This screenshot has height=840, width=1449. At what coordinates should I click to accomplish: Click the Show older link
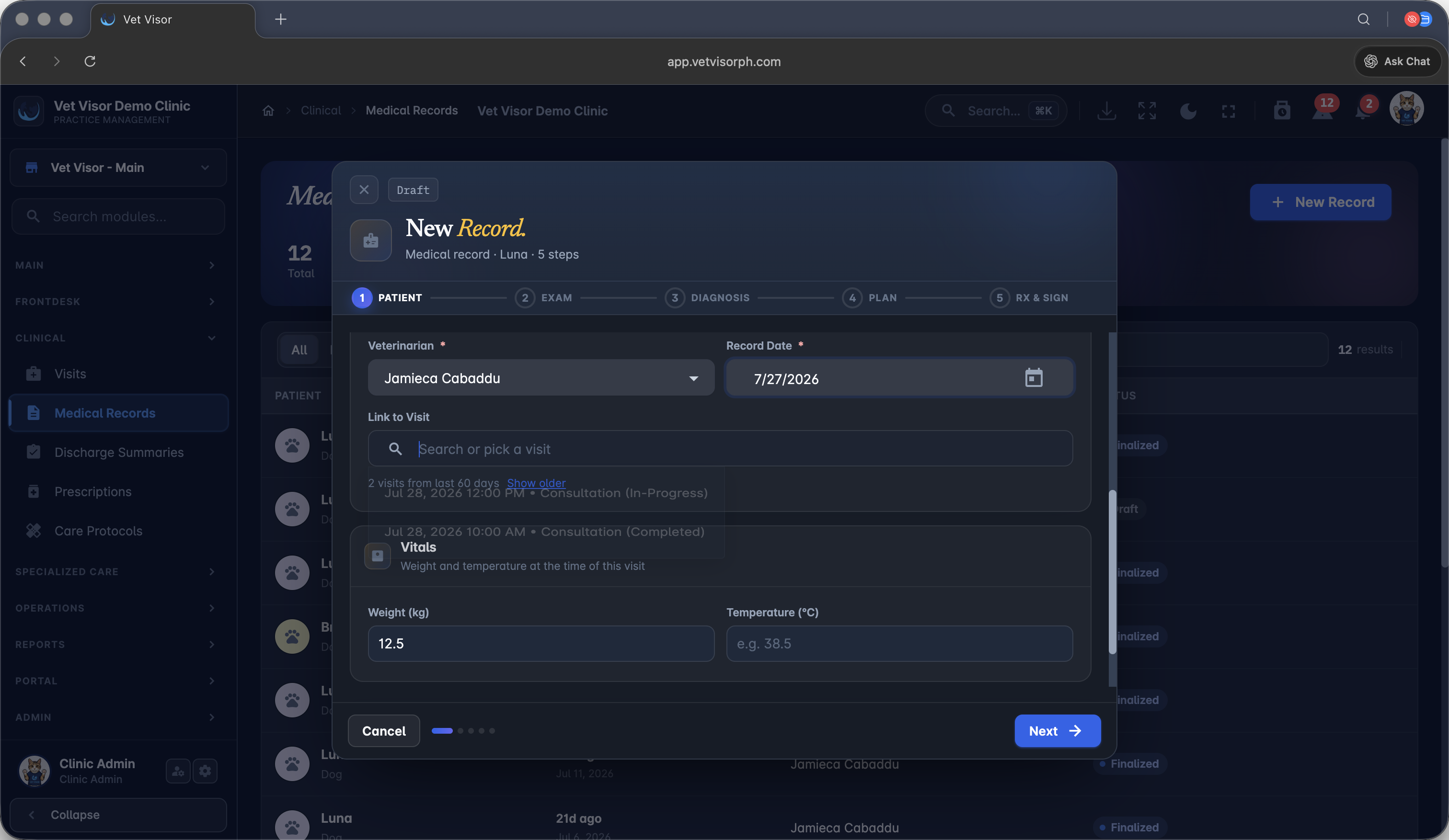pyautogui.click(x=536, y=483)
